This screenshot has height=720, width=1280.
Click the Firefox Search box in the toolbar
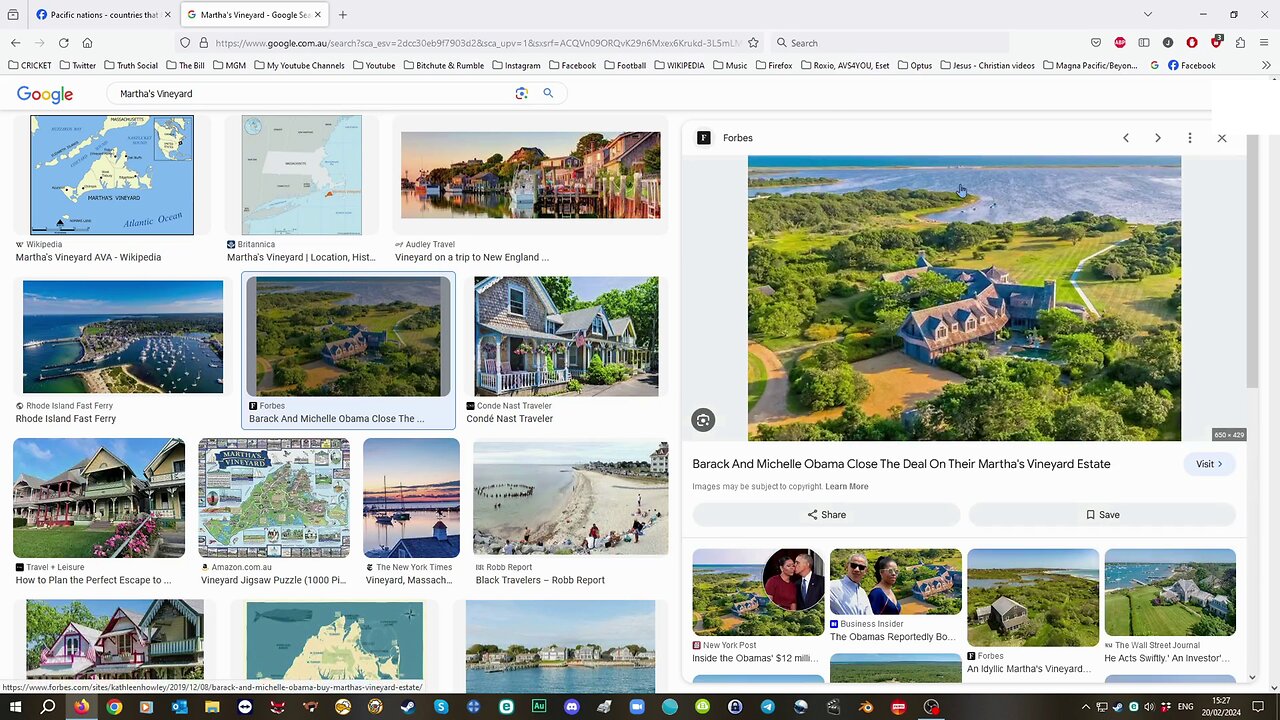890,43
